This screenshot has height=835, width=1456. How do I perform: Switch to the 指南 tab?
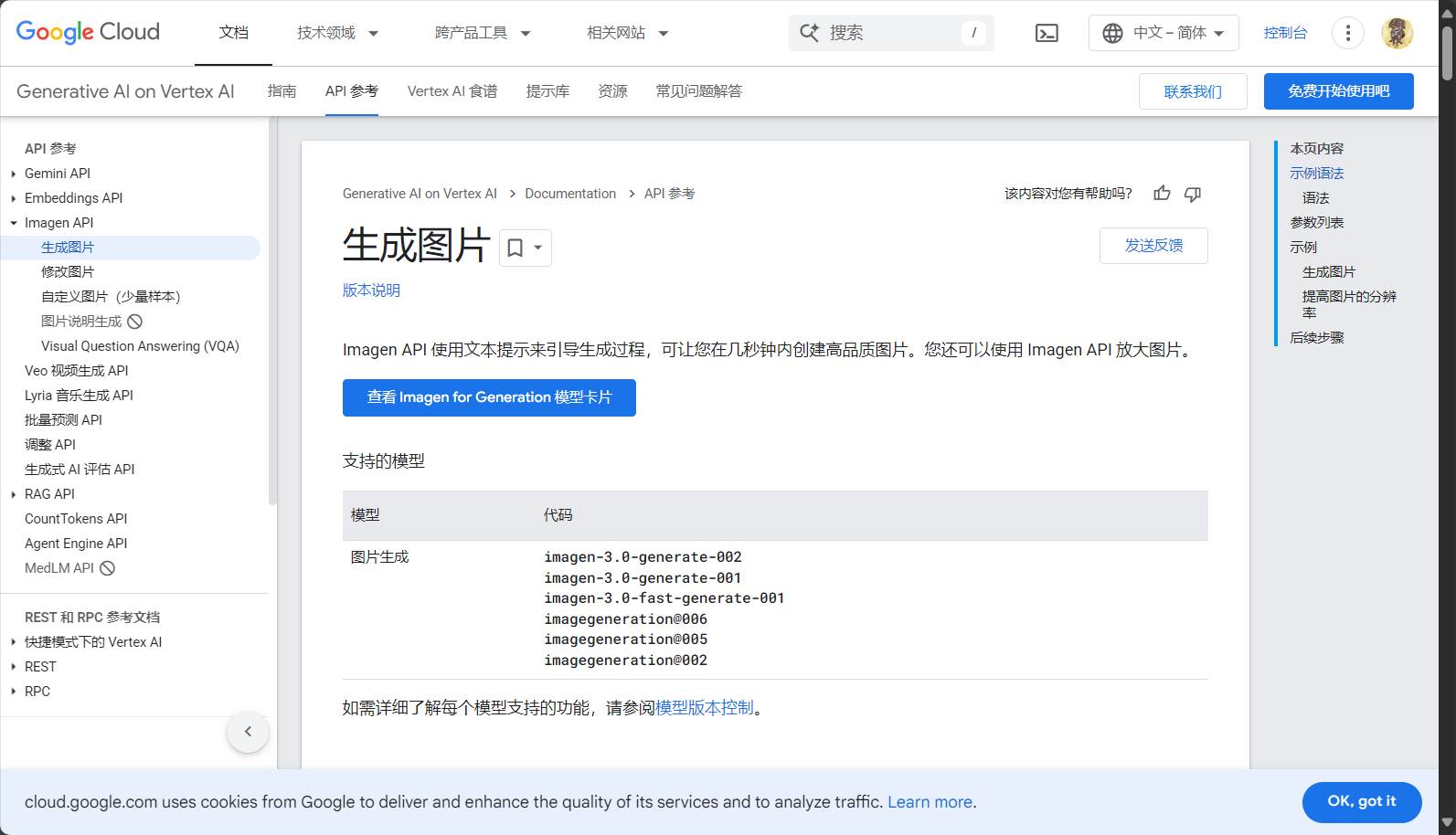[x=282, y=91]
